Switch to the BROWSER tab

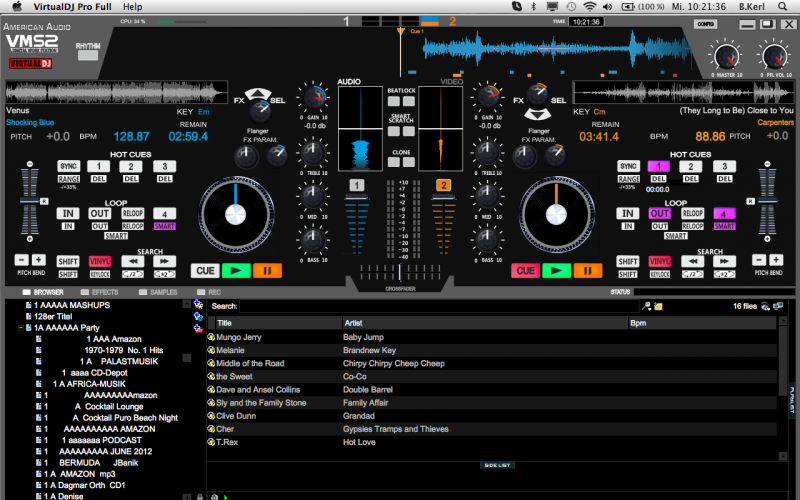pyautogui.click(x=43, y=292)
